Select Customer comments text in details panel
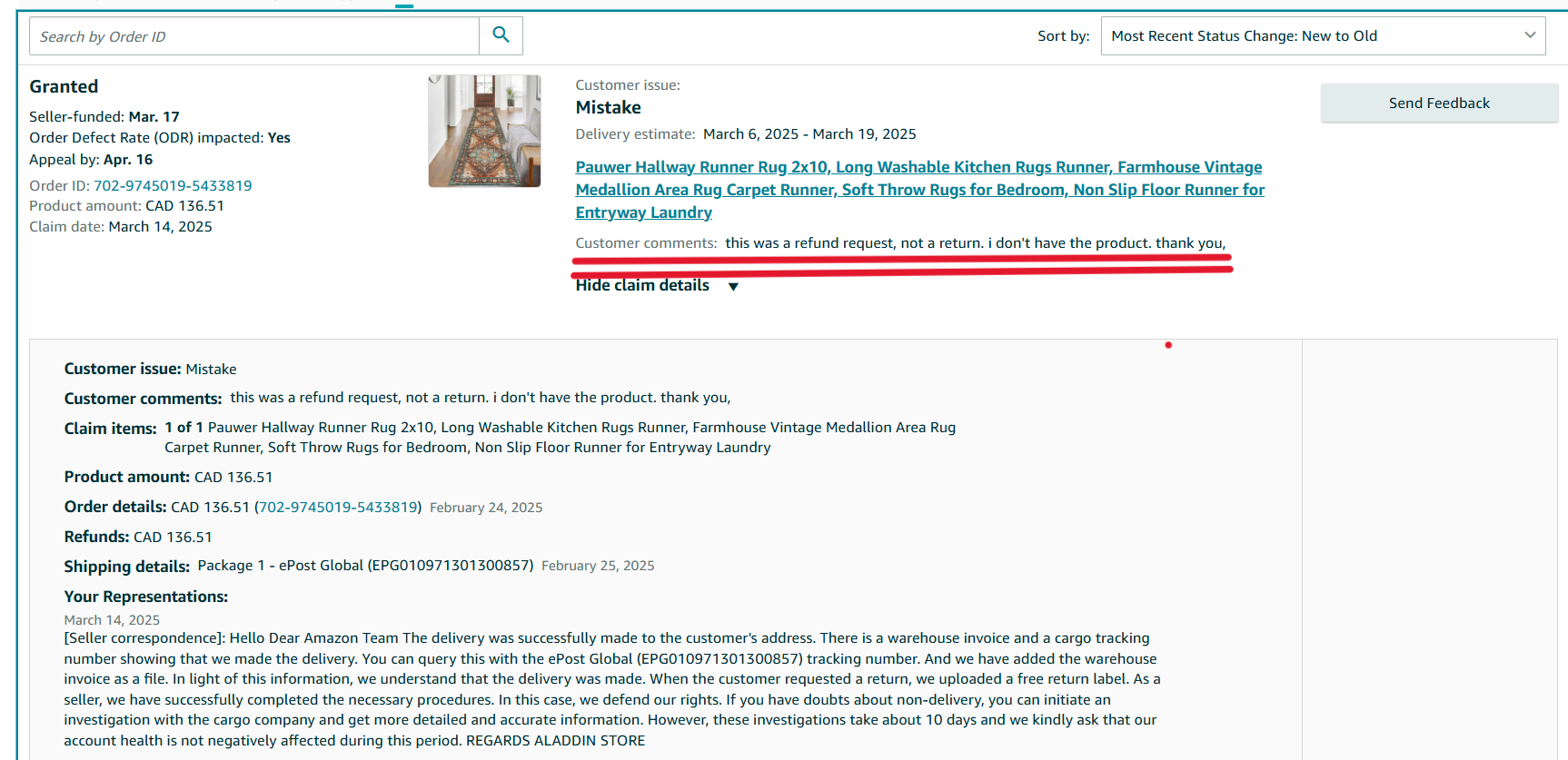The image size is (1568, 760). (x=481, y=398)
